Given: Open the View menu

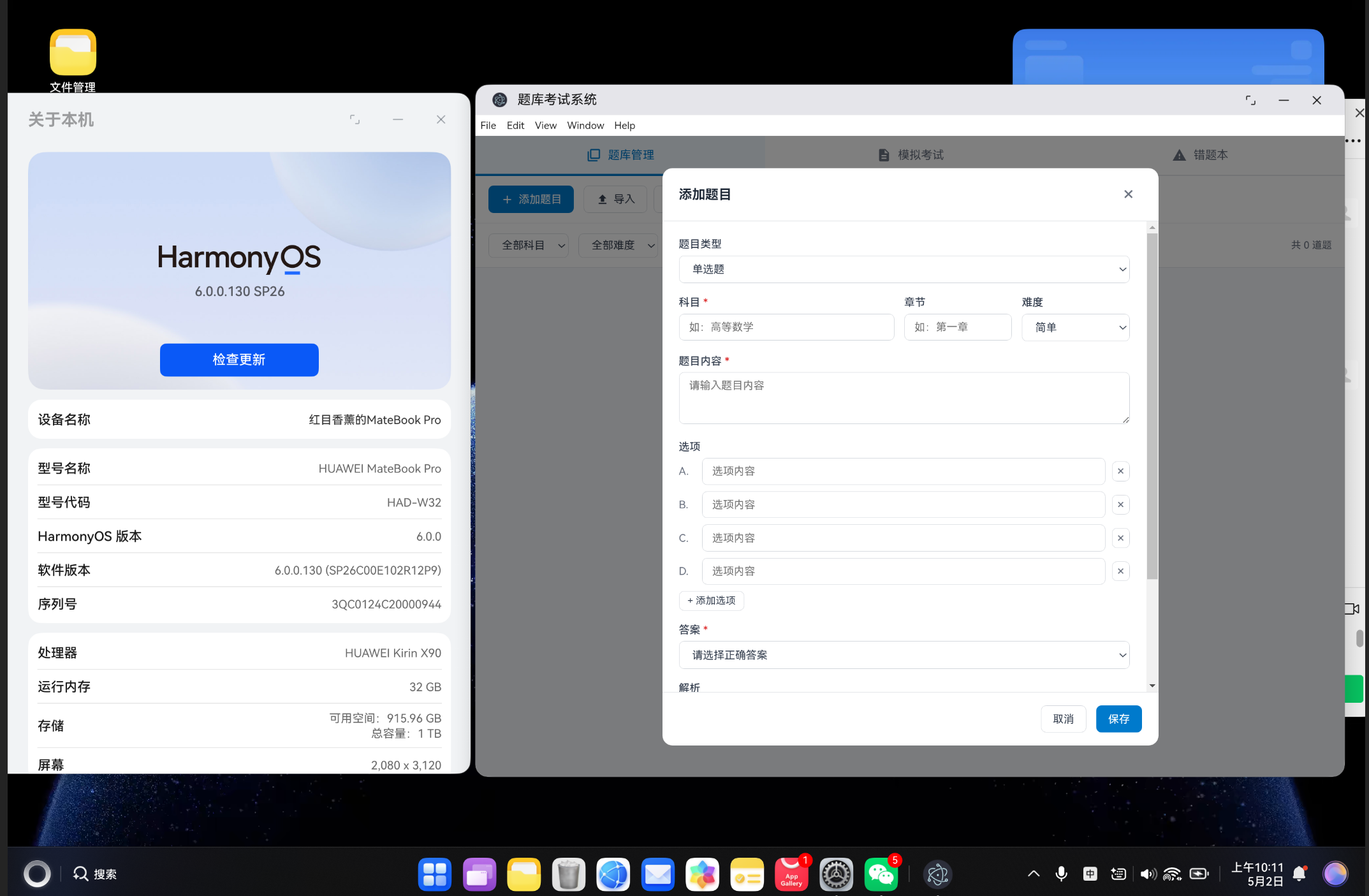Looking at the screenshot, I should click(546, 125).
